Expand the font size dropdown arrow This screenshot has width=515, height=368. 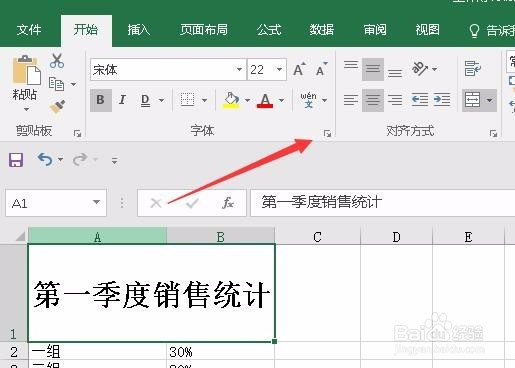click(279, 69)
